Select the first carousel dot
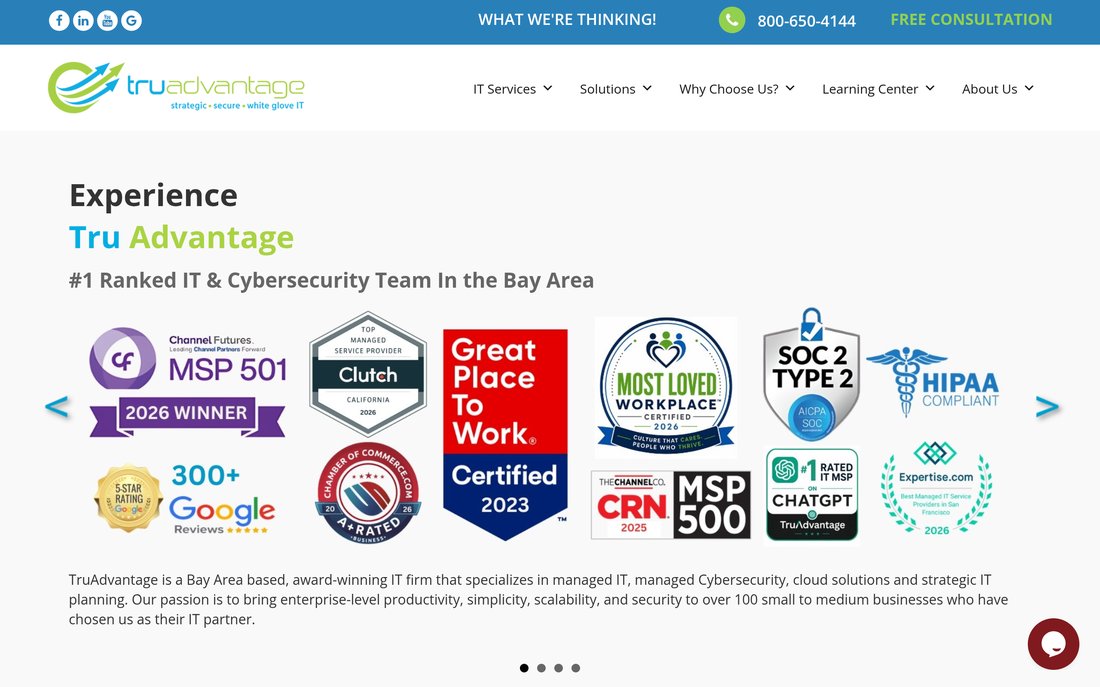This screenshot has height=687, width=1100. click(x=524, y=668)
